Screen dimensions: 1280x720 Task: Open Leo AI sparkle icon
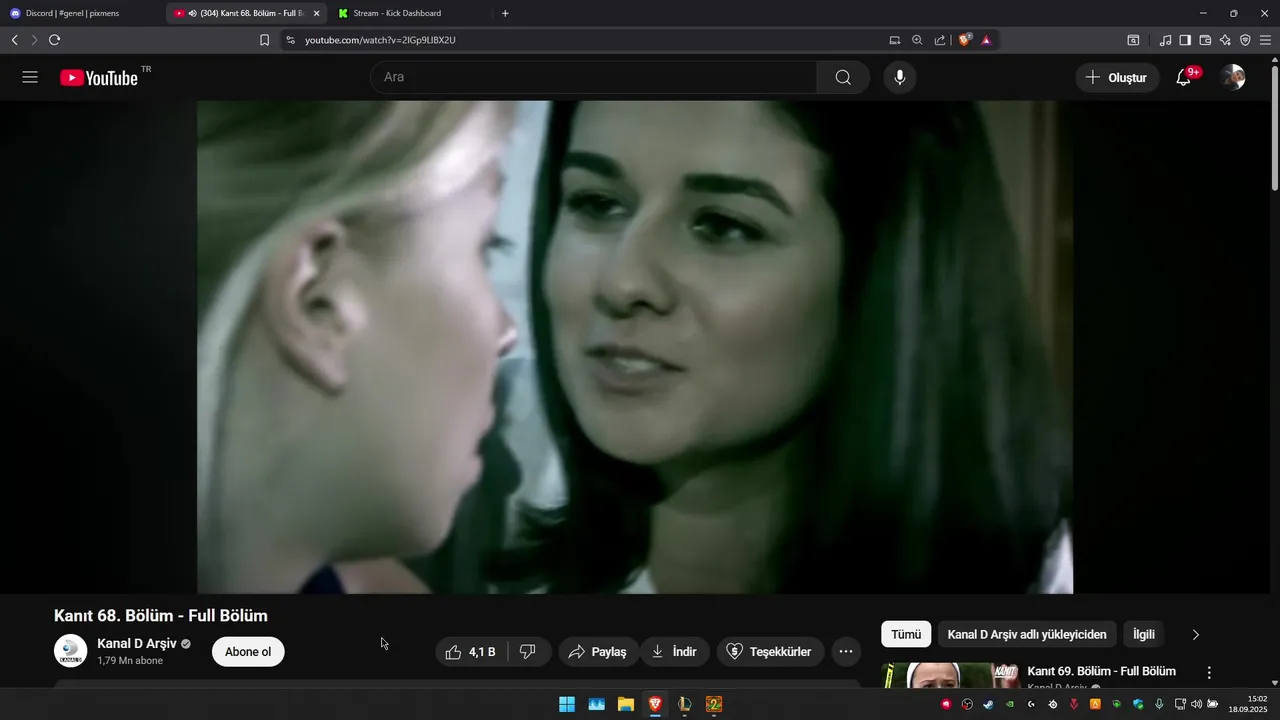click(1225, 40)
